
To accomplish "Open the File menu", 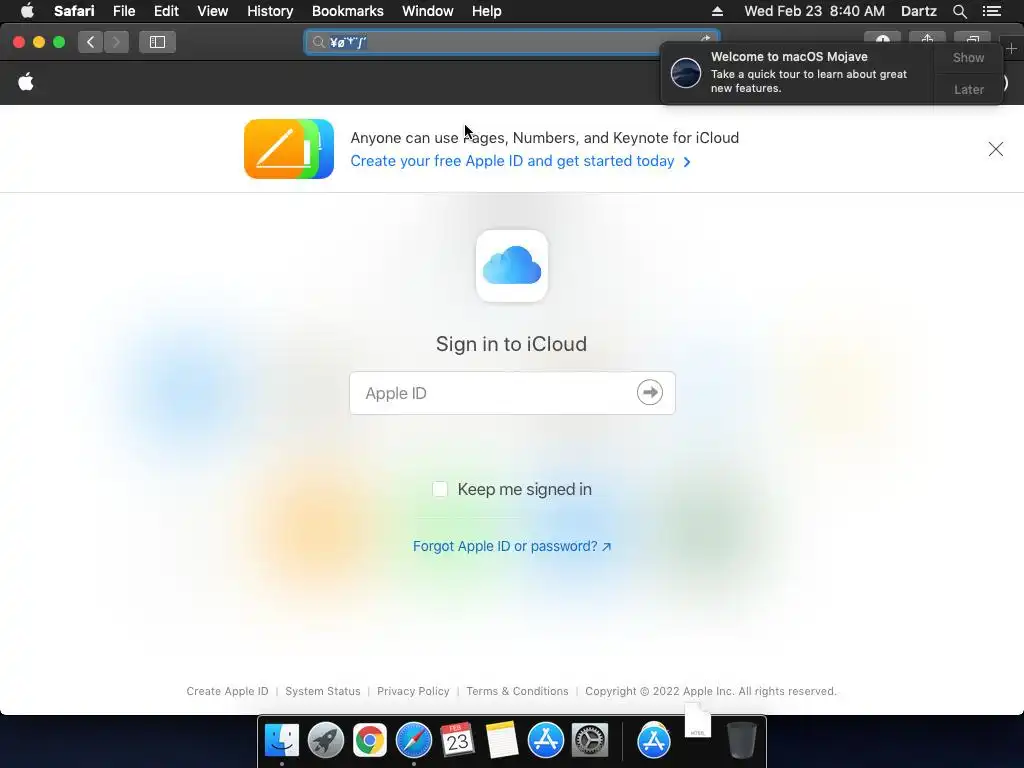I will coord(123,11).
